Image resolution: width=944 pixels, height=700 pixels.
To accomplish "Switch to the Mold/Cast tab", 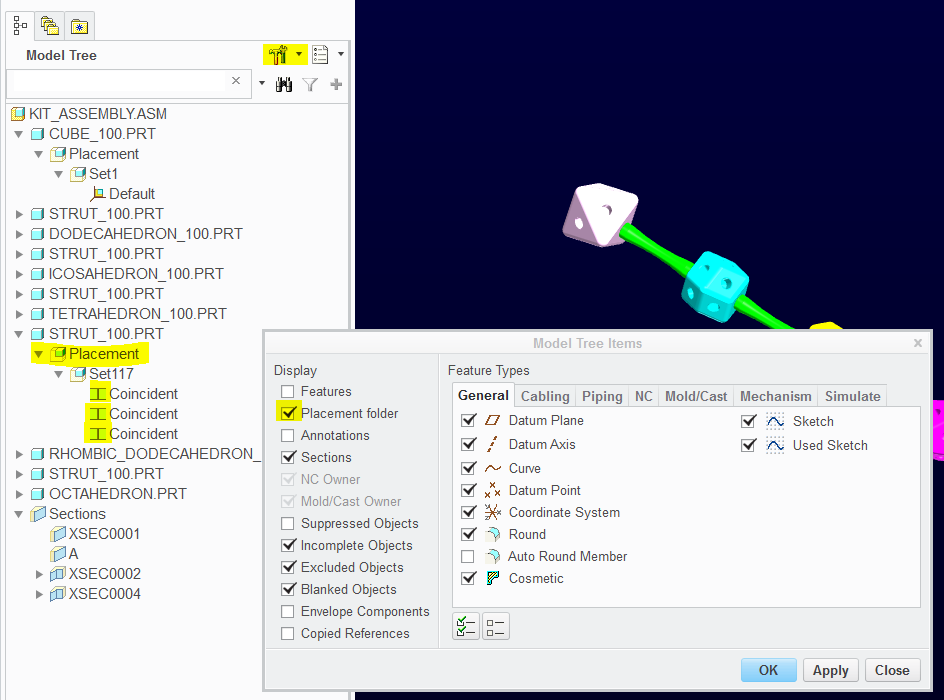I will point(696,396).
